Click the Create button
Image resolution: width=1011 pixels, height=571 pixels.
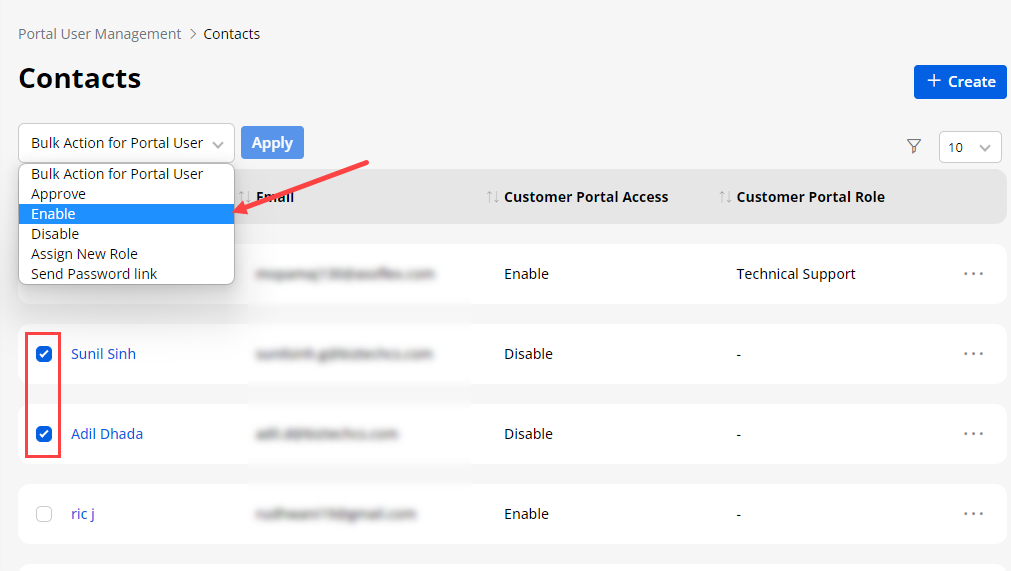click(959, 82)
